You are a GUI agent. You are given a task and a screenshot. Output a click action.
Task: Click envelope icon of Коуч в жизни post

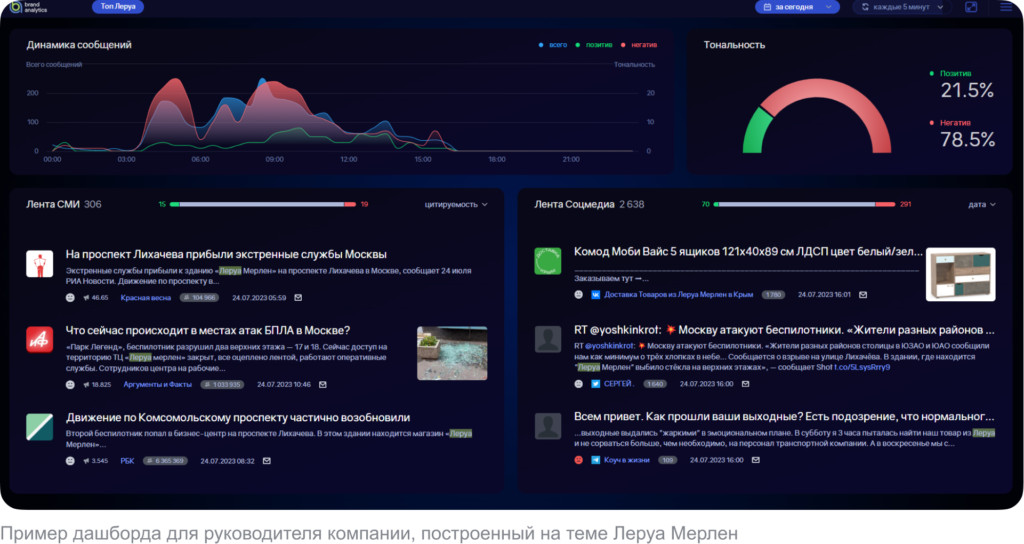pos(756,460)
